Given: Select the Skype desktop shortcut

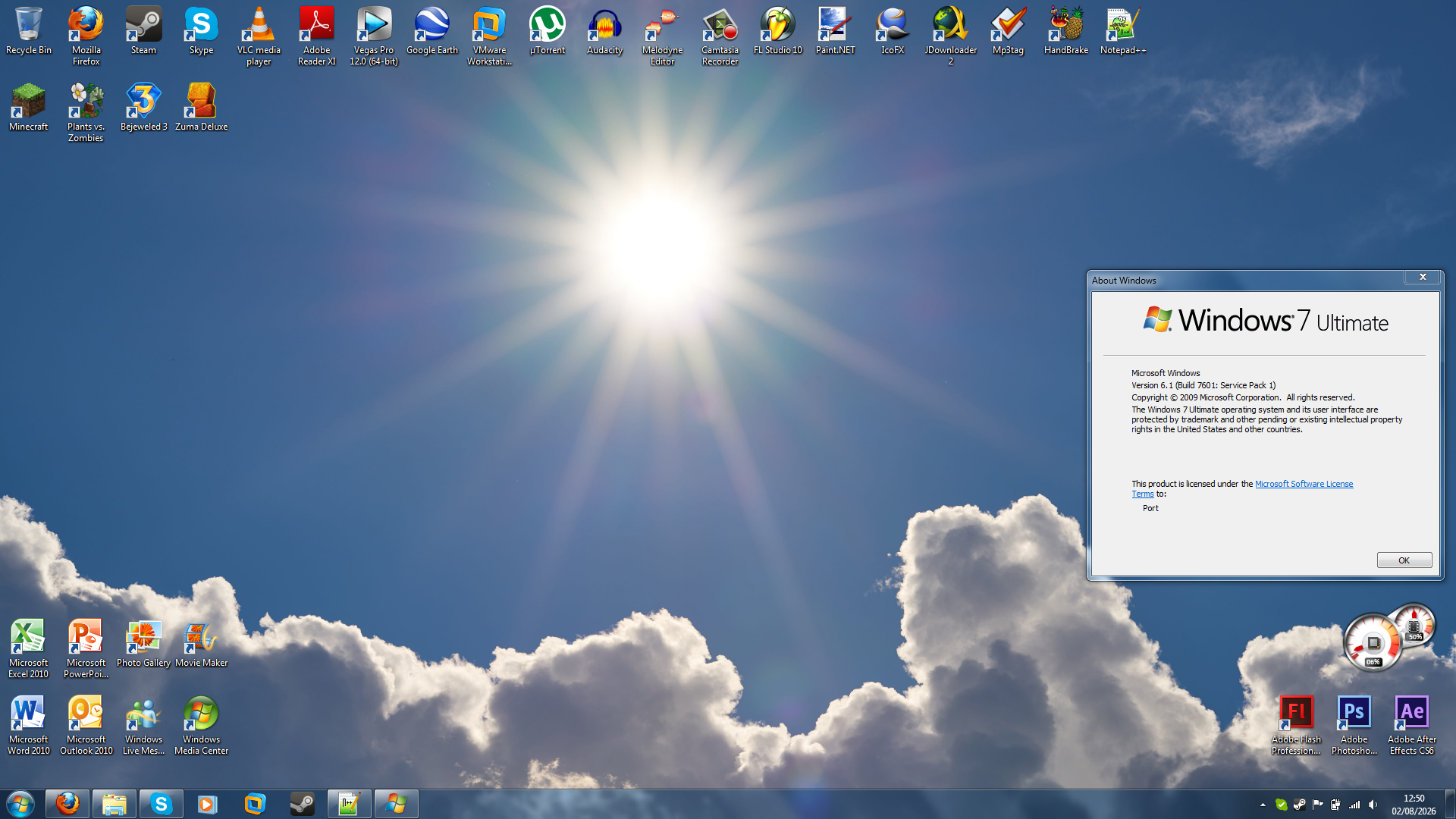Looking at the screenshot, I should (201, 32).
